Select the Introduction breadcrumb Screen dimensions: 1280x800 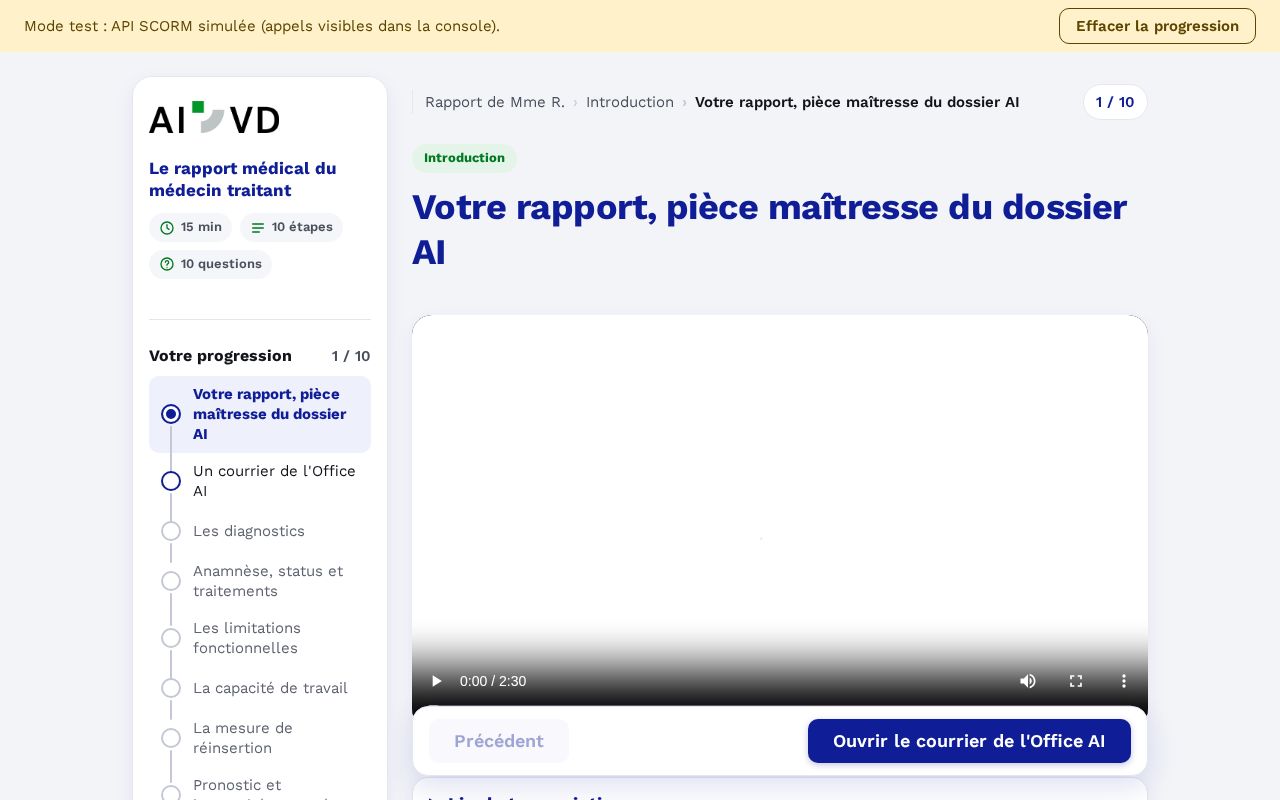click(x=630, y=102)
